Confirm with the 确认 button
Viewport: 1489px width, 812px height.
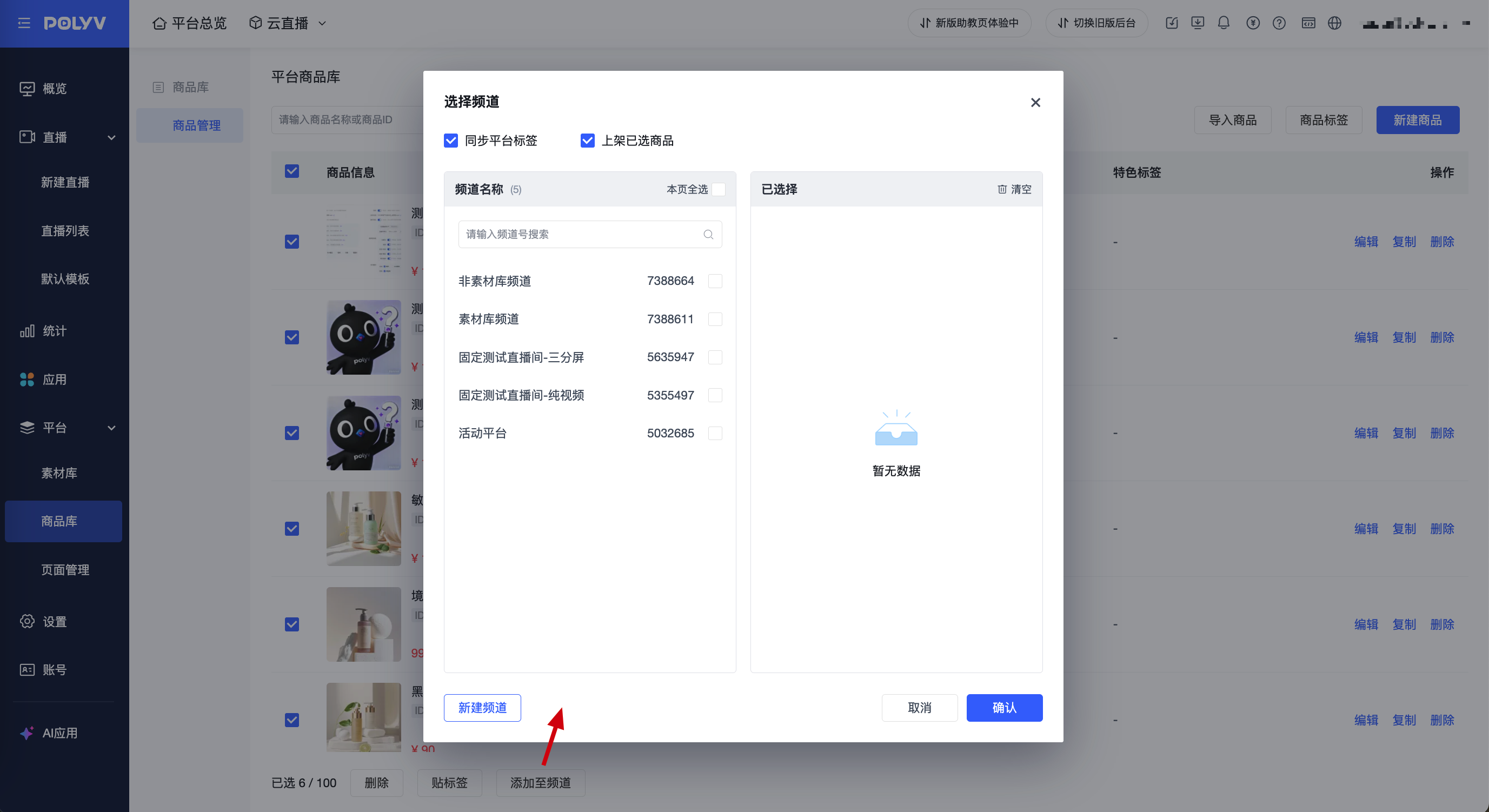(1005, 708)
